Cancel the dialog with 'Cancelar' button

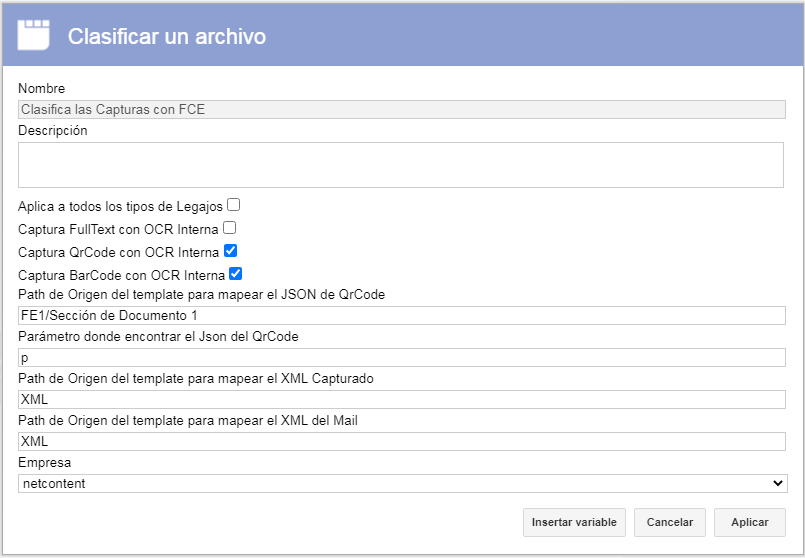click(669, 523)
